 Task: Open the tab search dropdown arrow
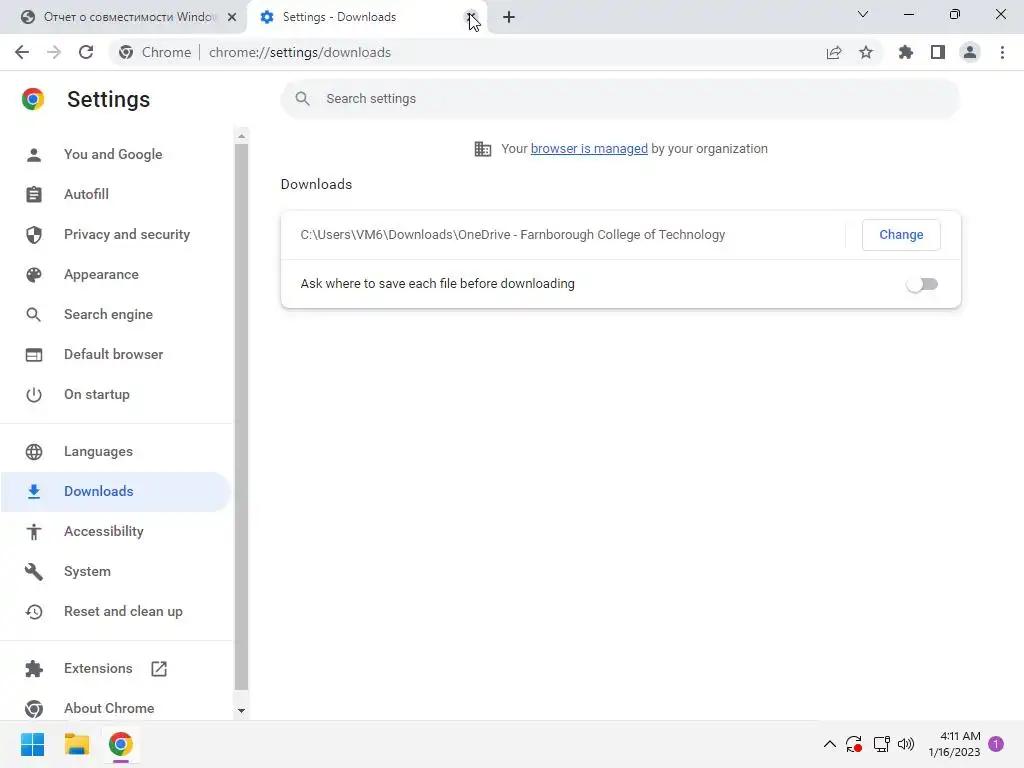coord(863,14)
